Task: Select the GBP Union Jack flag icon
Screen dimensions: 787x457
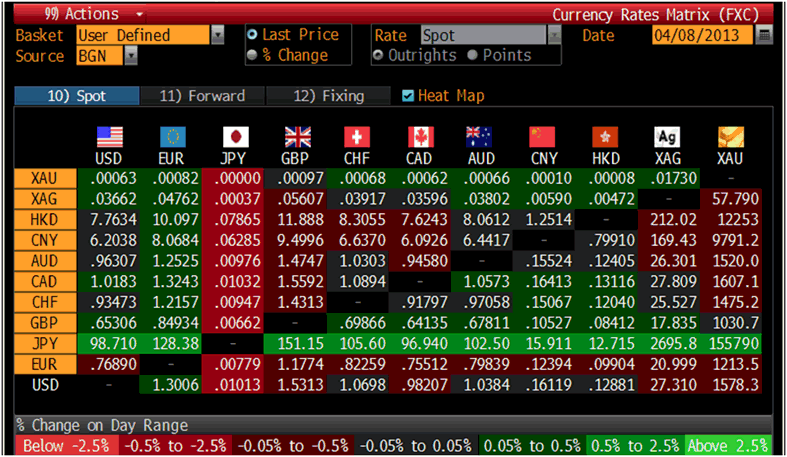Action: click(295, 137)
